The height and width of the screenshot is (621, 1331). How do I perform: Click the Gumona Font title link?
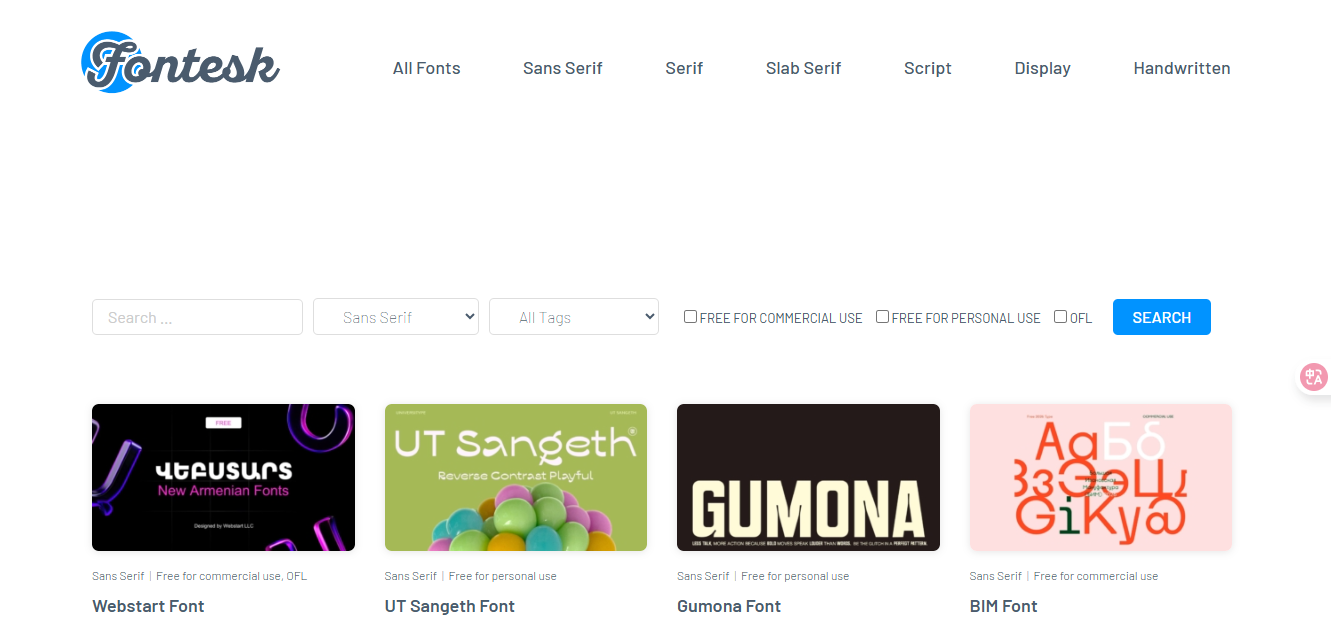[x=729, y=606]
